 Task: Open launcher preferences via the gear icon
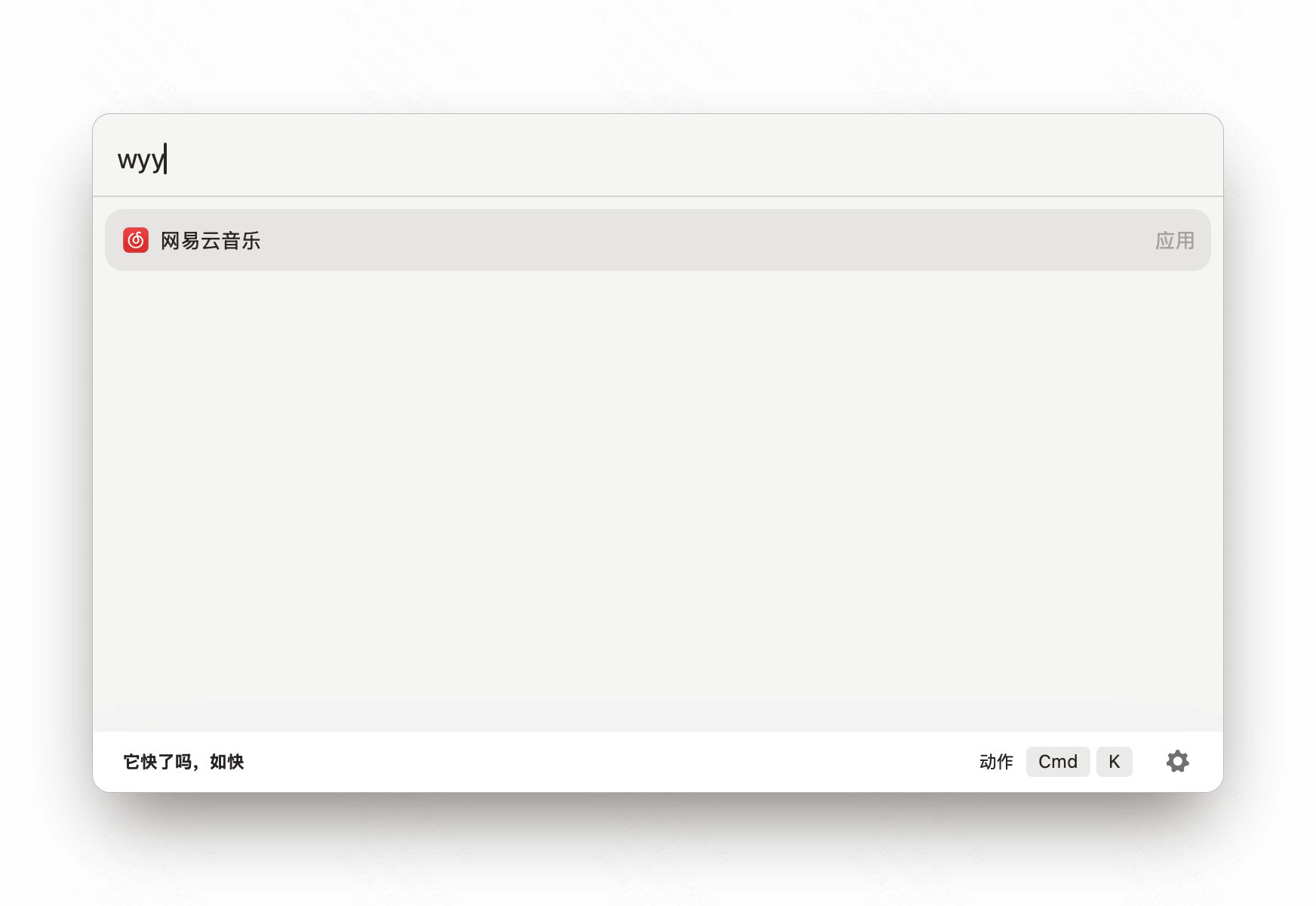pyautogui.click(x=1178, y=762)
